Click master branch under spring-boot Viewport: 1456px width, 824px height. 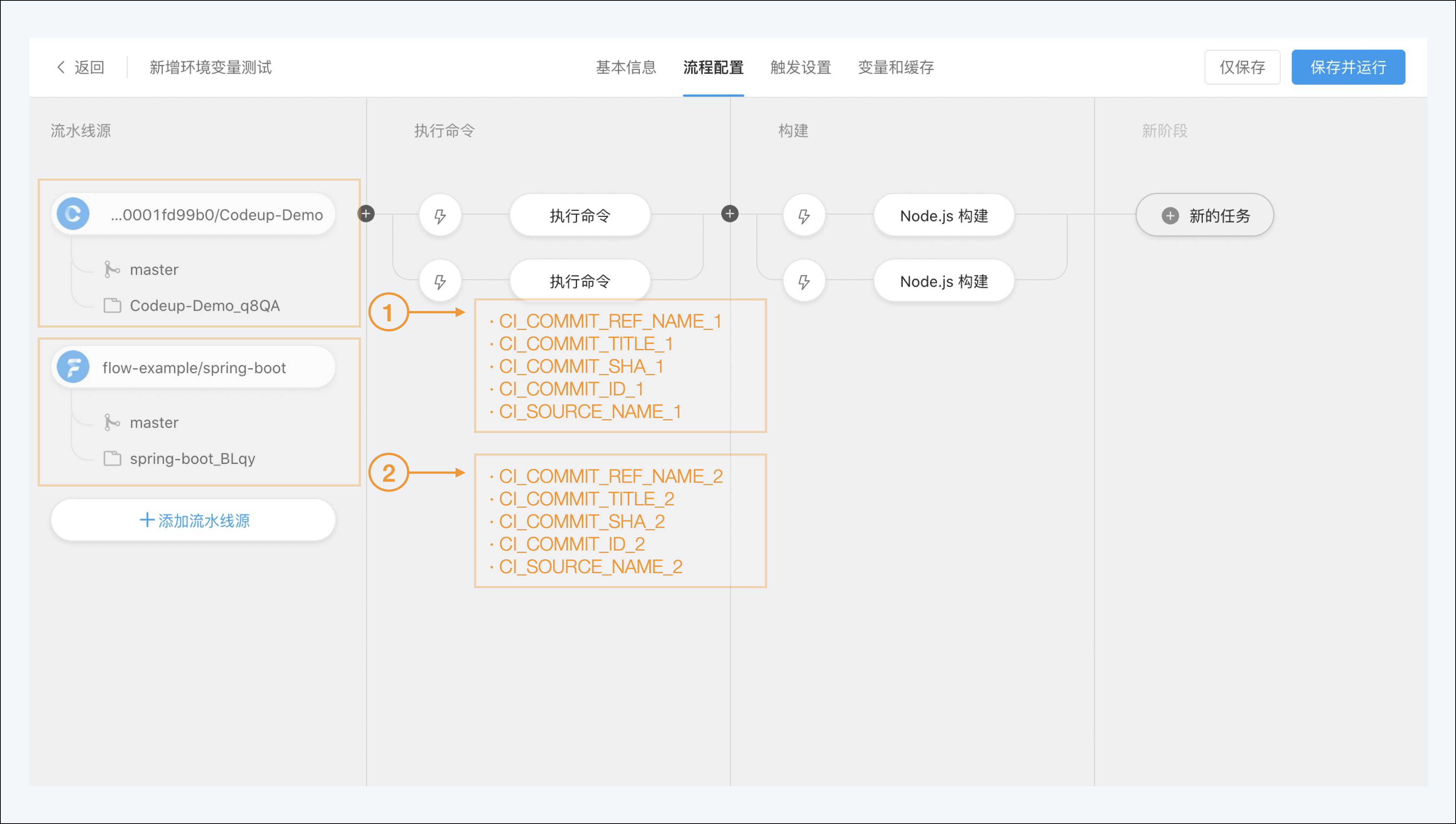tap(154, 422)
